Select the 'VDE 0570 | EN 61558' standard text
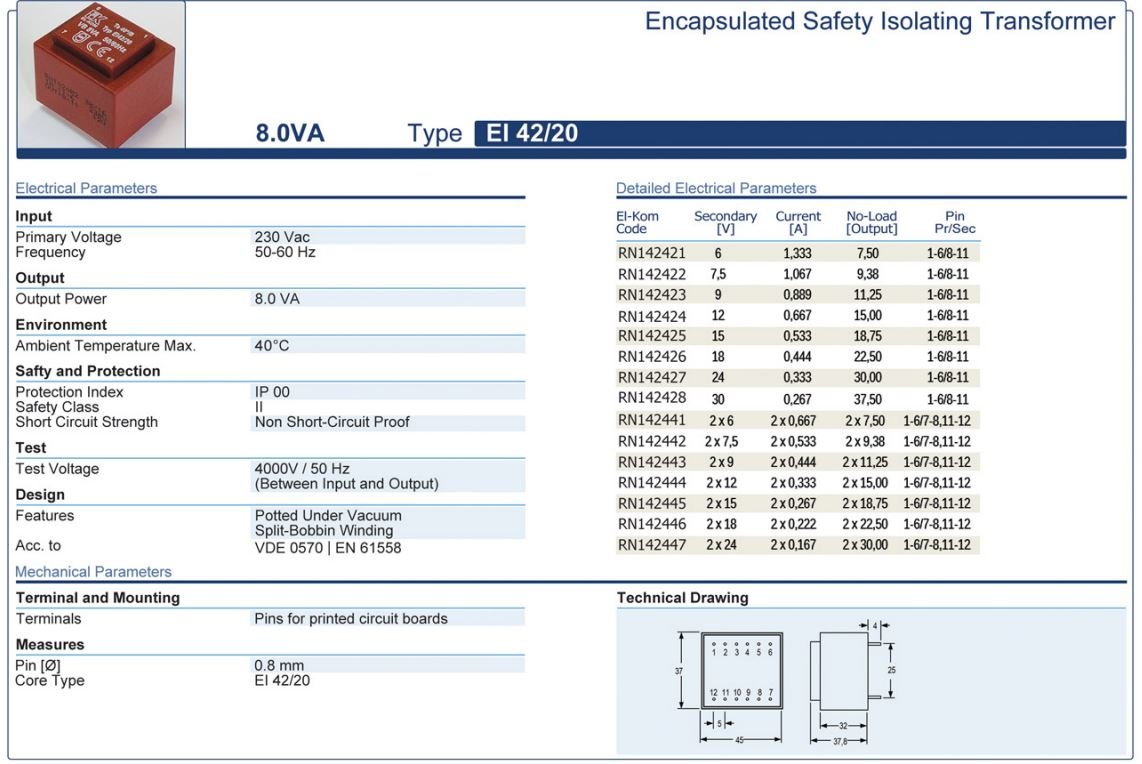 (x=328, y=547)
